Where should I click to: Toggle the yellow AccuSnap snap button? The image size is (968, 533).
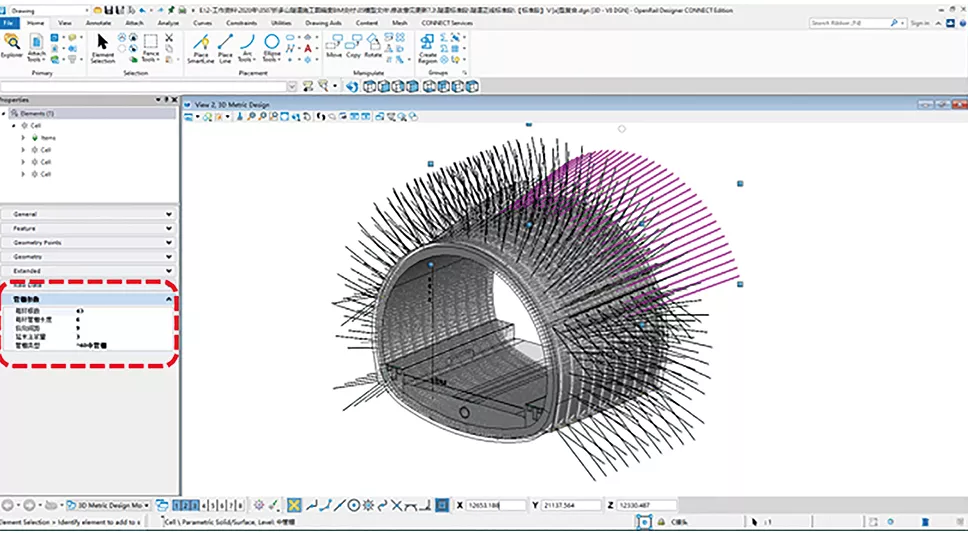pos(294,505)
